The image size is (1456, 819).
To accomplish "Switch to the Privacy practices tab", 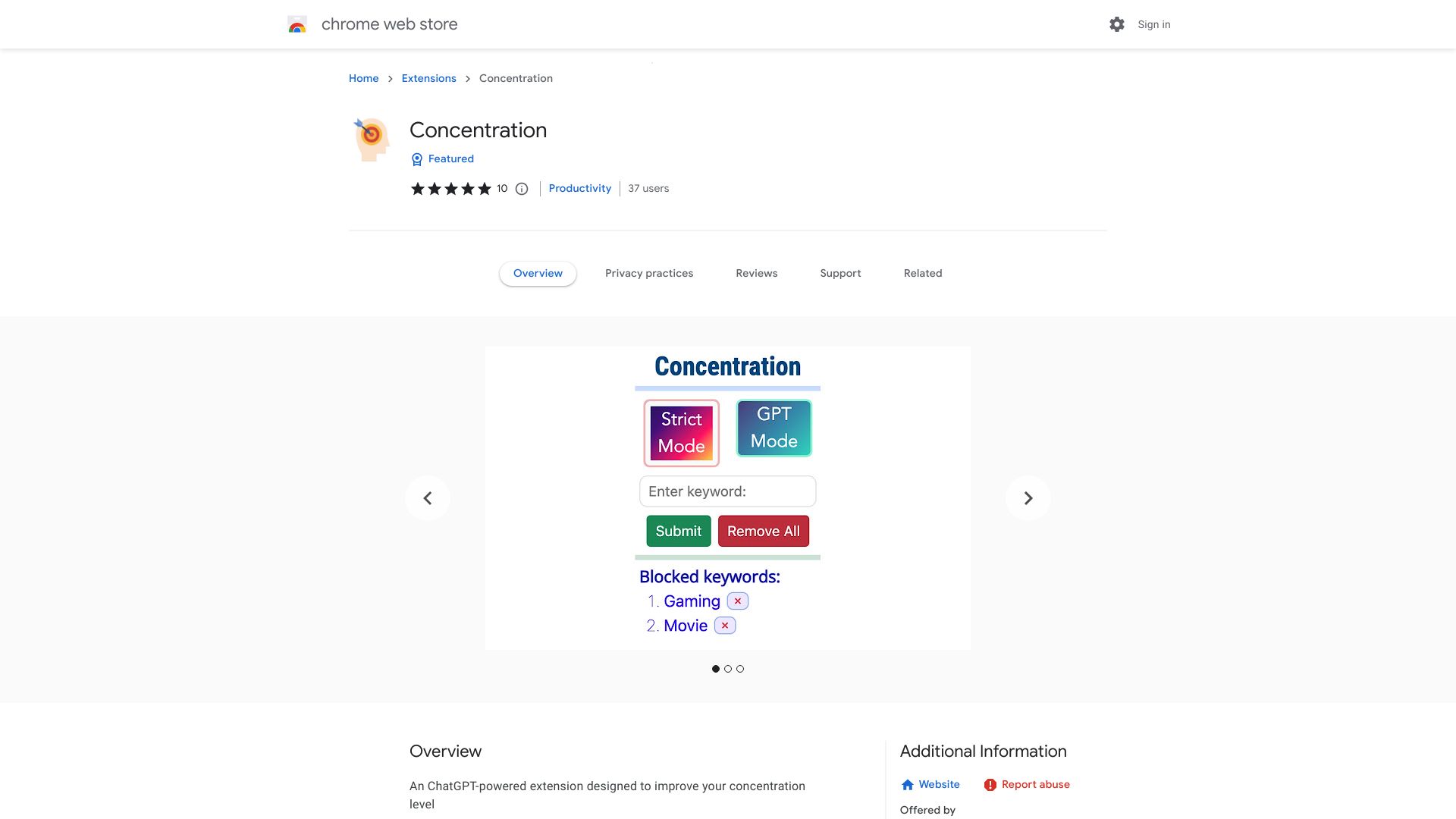I will (x=649, y=273).
